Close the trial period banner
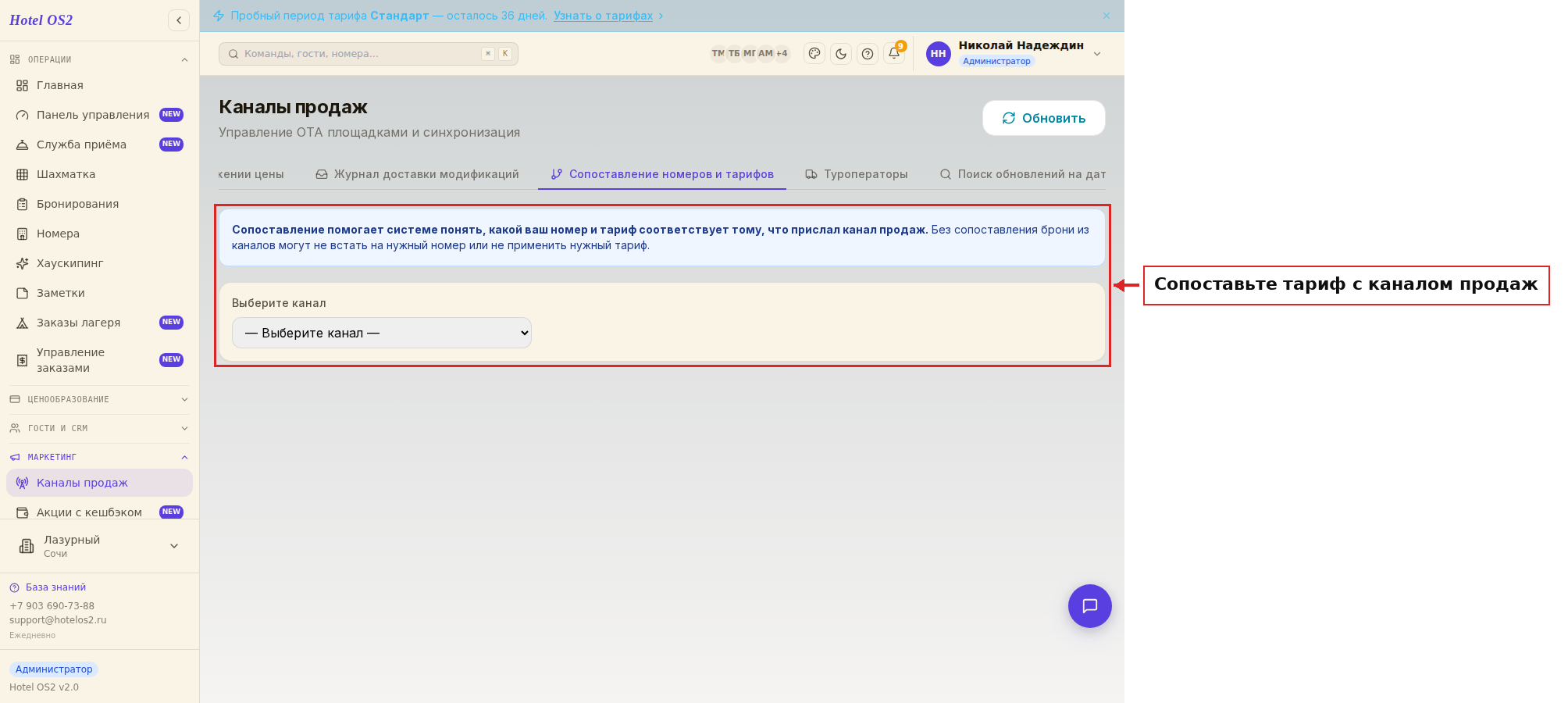This screenshot has width=1568, height=703. 1107,16
